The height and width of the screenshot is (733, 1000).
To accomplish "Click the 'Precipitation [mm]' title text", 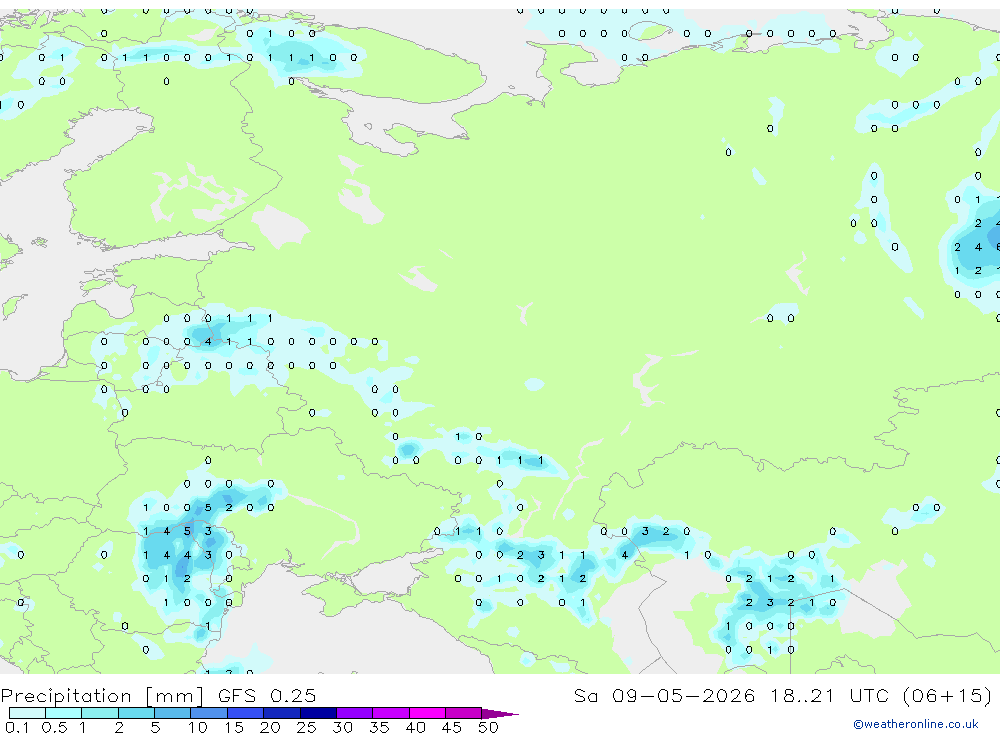I will [x=102, y=695].
